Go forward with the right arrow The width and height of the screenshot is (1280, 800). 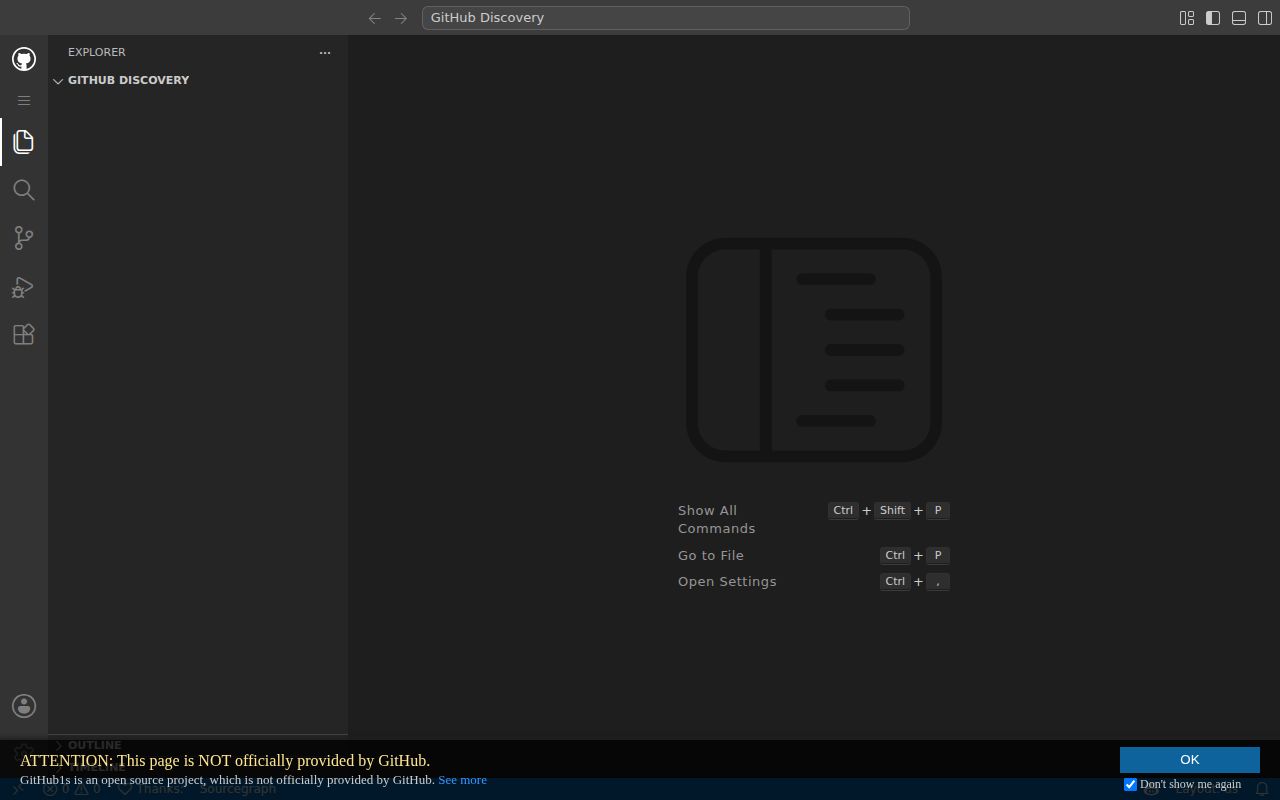(x=401, y=18)
